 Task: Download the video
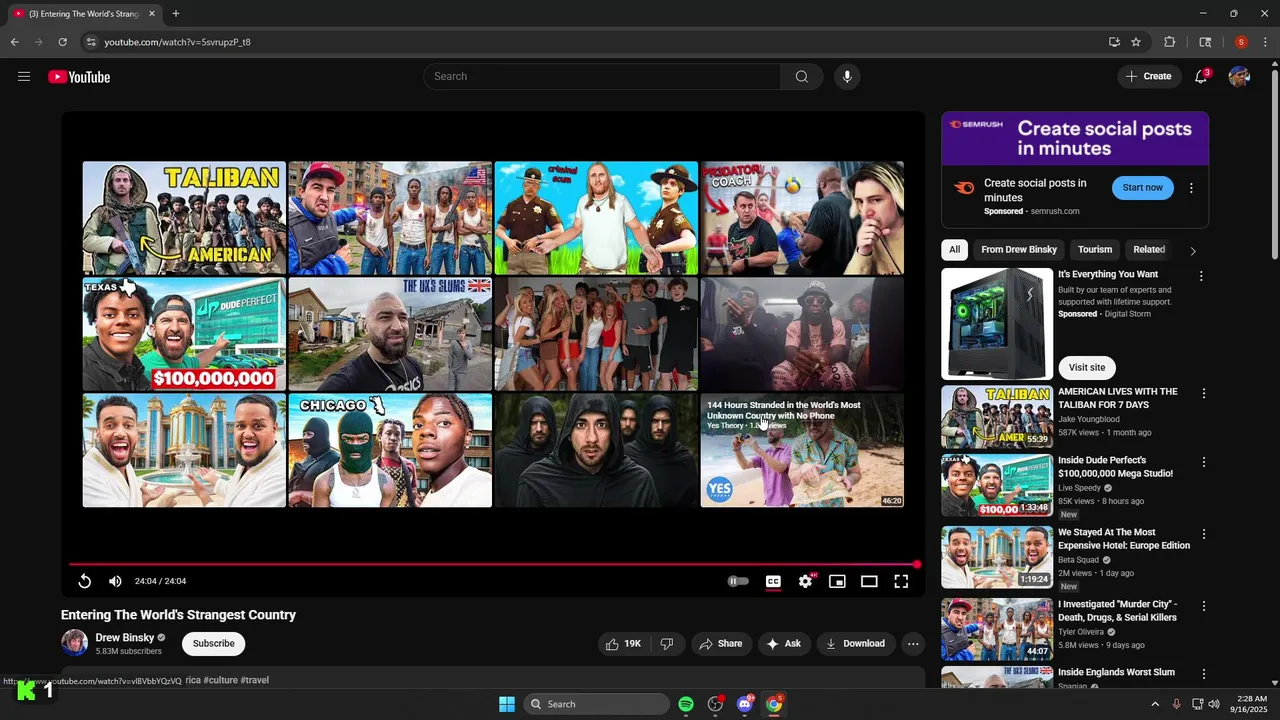pyautogui.click(x=855, y=644)
